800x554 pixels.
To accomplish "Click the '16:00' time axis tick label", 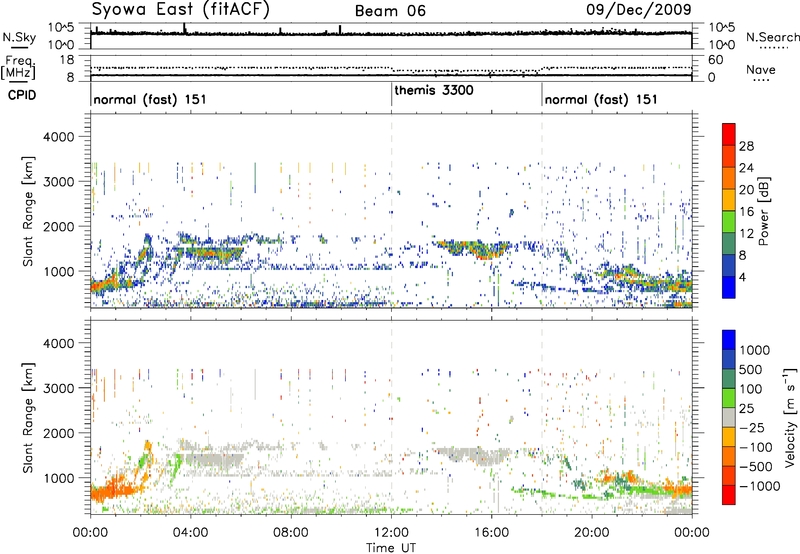I will pos(492,533).
